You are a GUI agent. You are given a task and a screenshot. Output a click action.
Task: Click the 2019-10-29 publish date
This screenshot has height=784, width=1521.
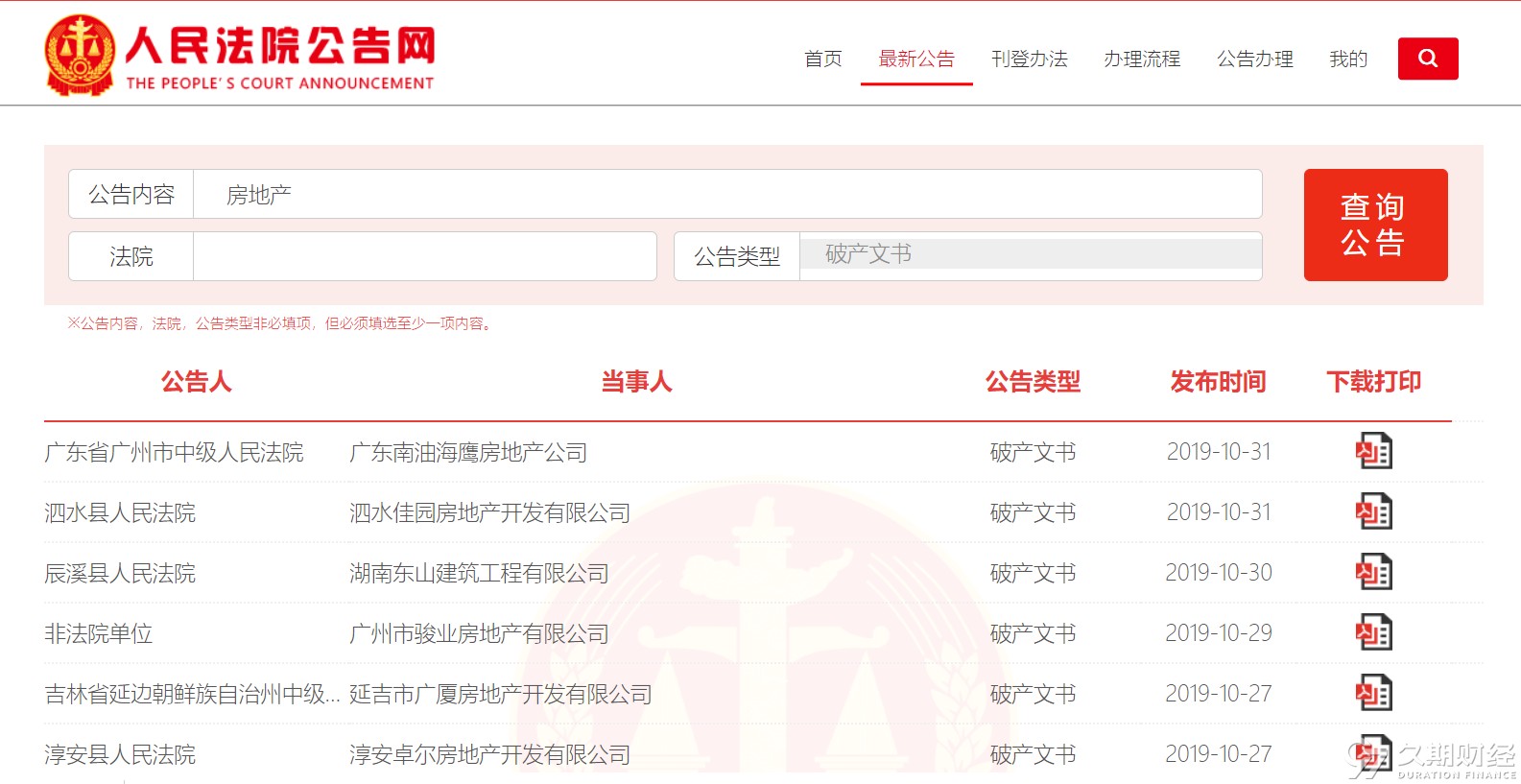tap(1219, 633)
